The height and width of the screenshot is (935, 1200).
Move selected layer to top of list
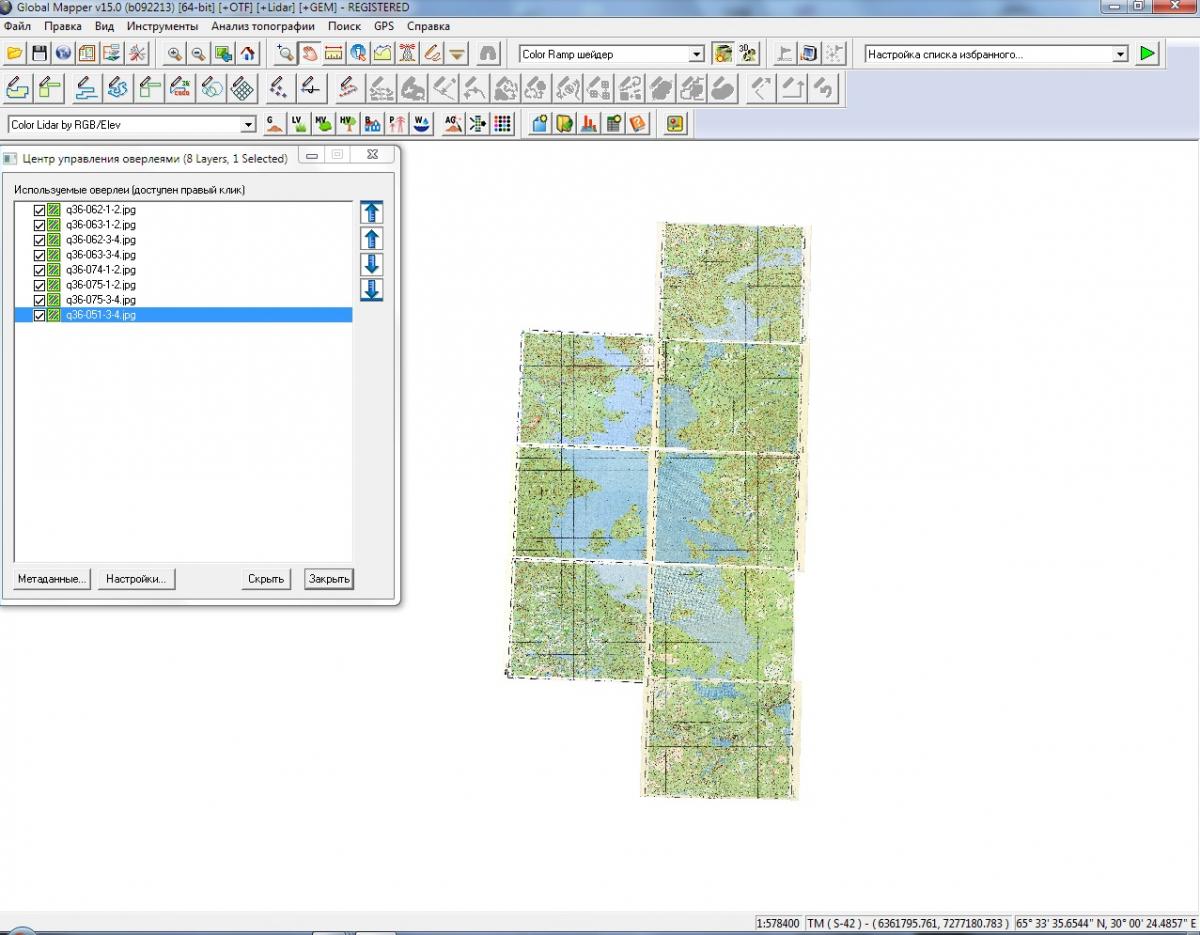(x=372, y=212)
